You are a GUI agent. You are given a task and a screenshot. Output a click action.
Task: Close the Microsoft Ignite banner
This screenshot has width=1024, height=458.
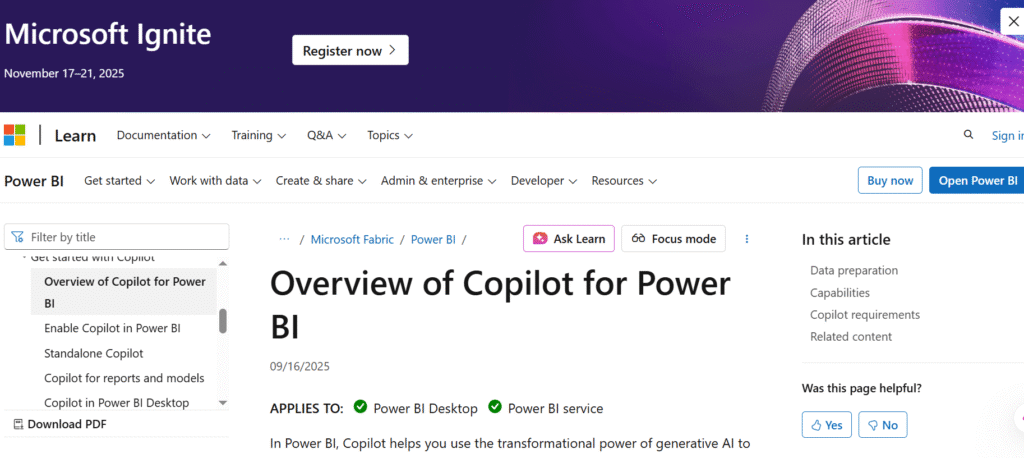1013,22
